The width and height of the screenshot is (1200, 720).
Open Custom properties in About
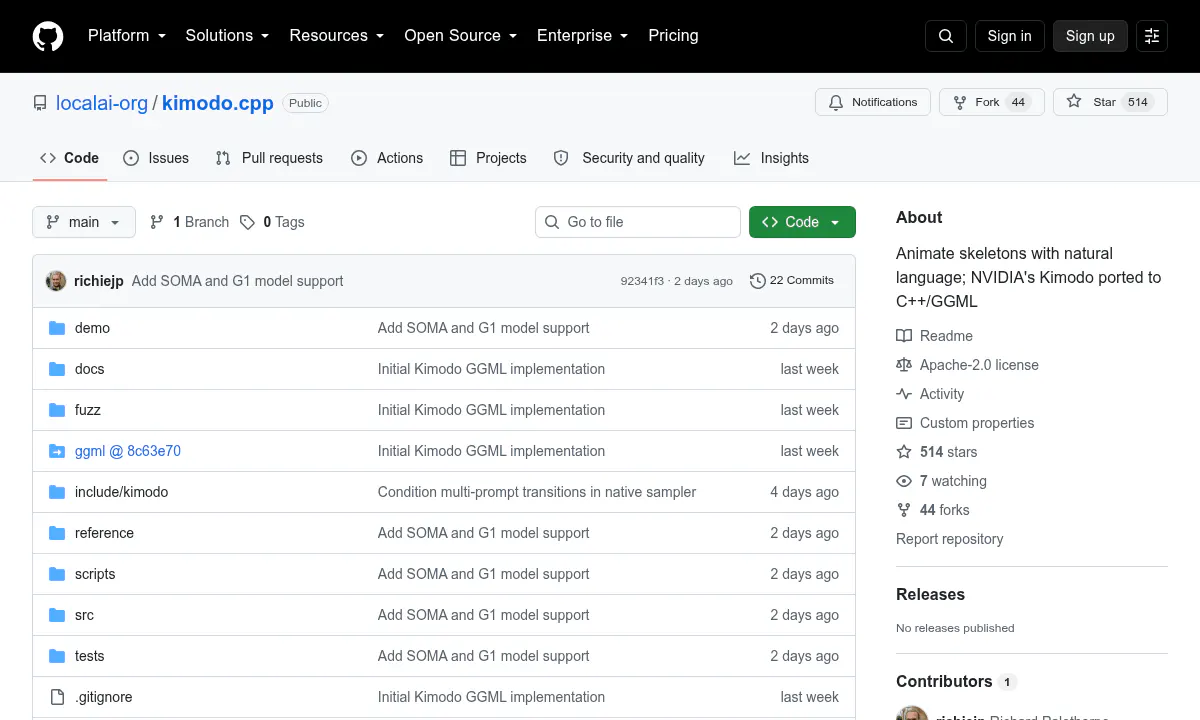[x=977, y=423]
